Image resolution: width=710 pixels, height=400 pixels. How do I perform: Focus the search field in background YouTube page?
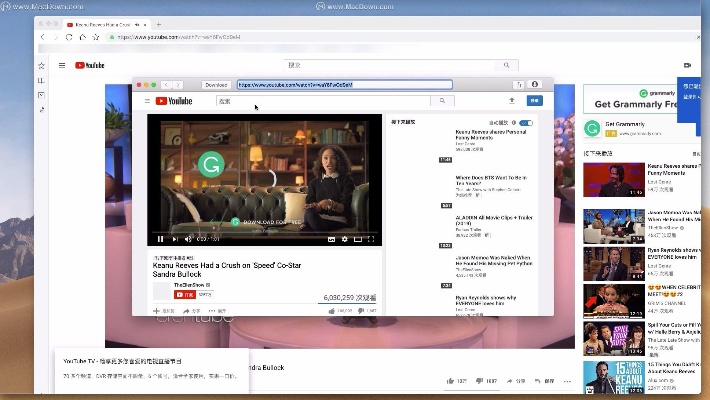coord(390,65)
